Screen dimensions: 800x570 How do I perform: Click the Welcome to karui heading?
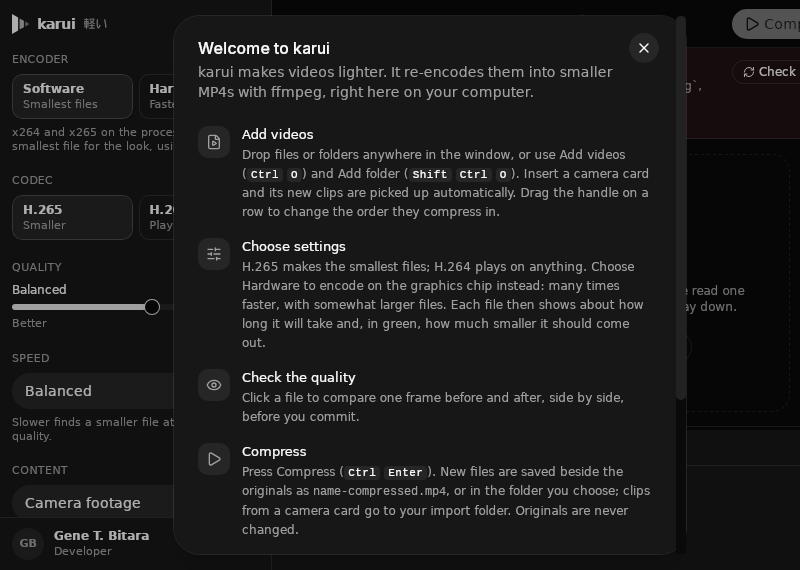[x=264, y=48]
